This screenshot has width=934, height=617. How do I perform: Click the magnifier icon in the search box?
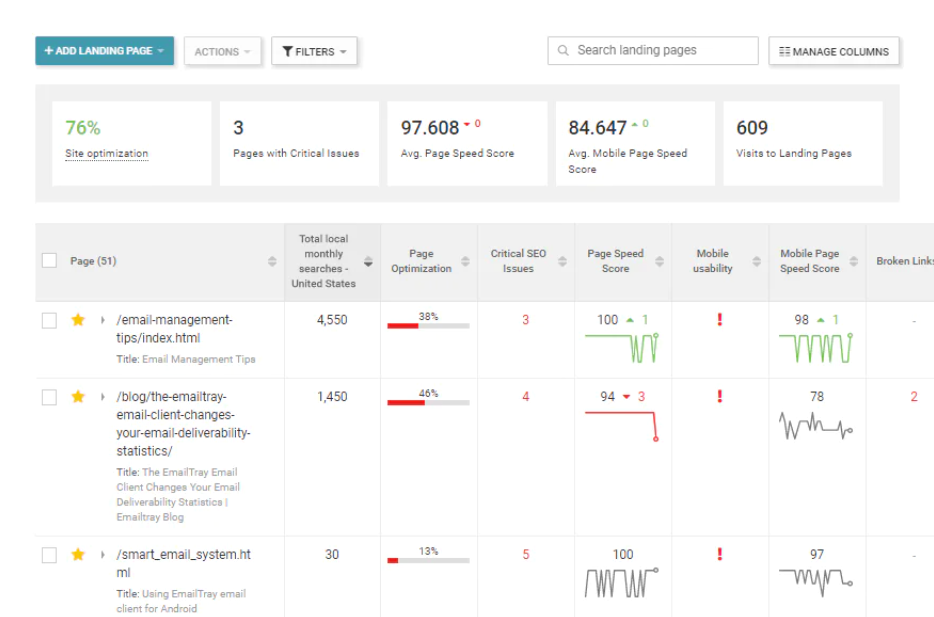coord(562,49)
